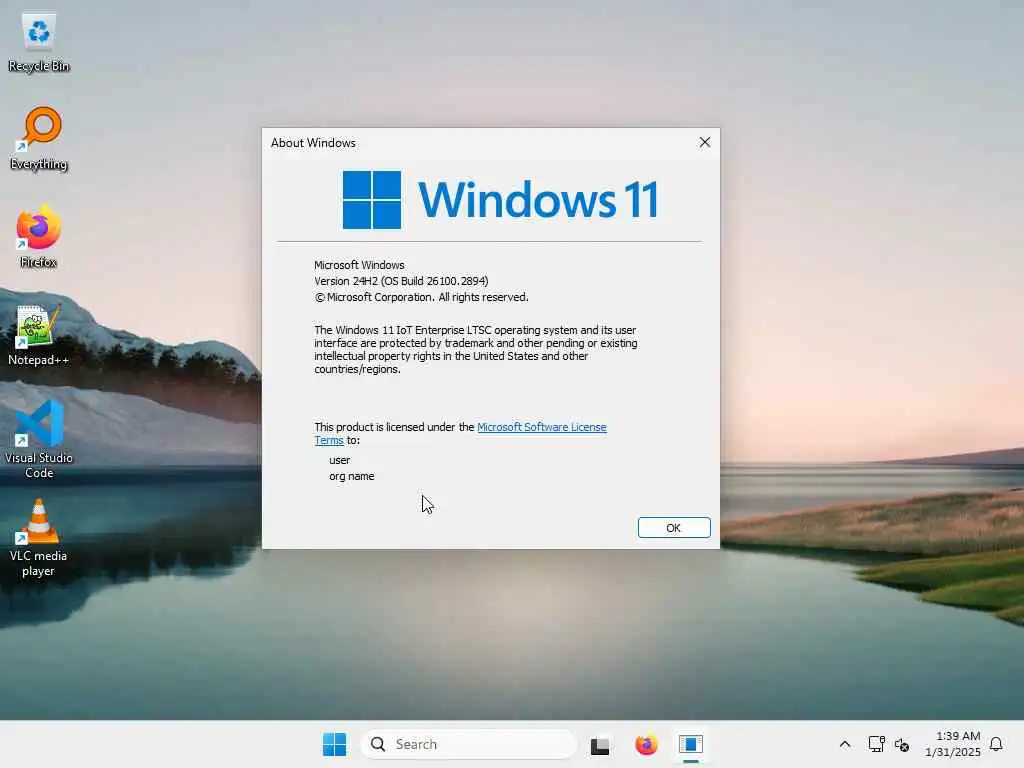
Task: Open Firefox from the taskbar
Action: tap(646, 744)
